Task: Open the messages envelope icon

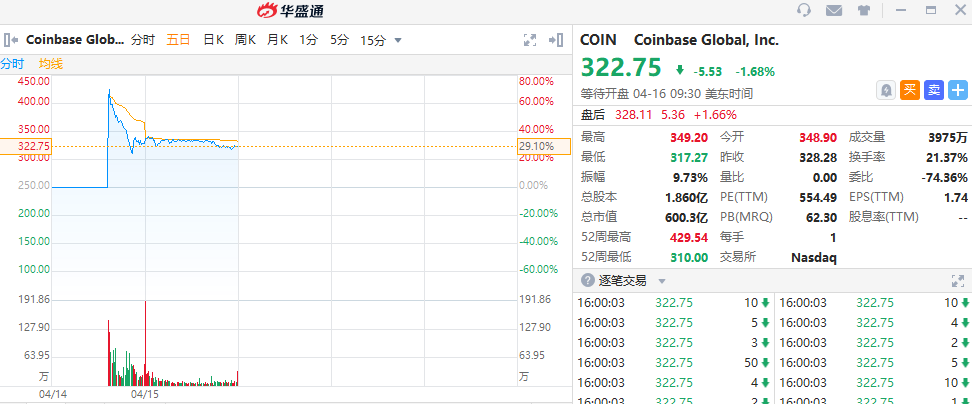Action: pos(834,11)
